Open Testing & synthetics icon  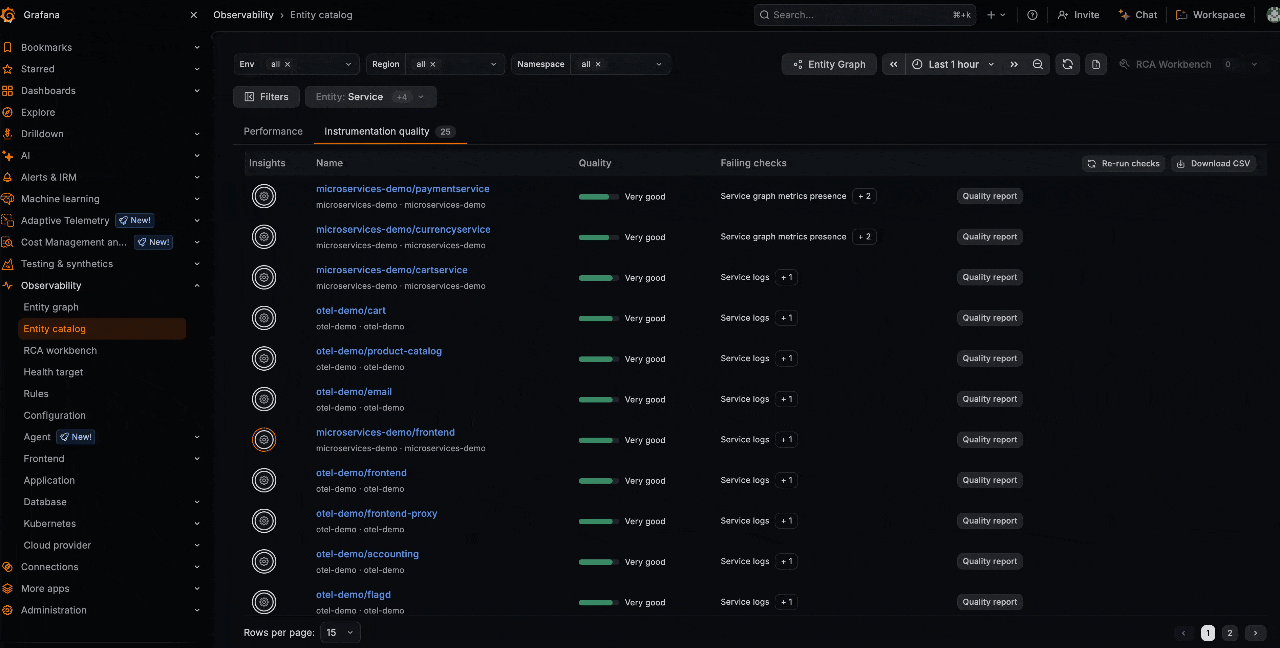pyautogui.click(x=8, y=264)
